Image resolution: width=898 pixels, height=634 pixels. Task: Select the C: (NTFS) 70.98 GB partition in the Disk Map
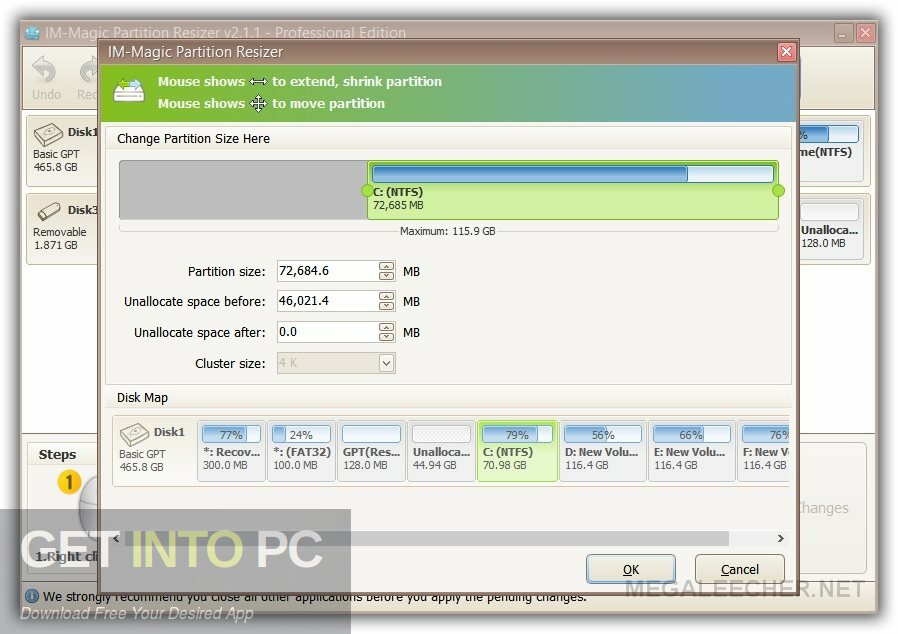tap(517, 451)
